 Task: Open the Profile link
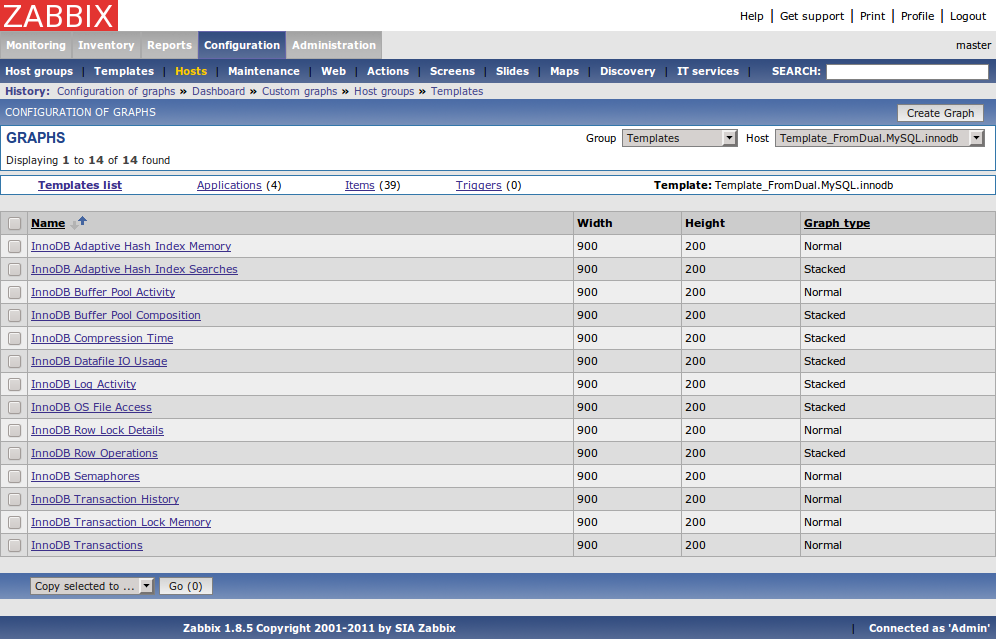(917, 16)
